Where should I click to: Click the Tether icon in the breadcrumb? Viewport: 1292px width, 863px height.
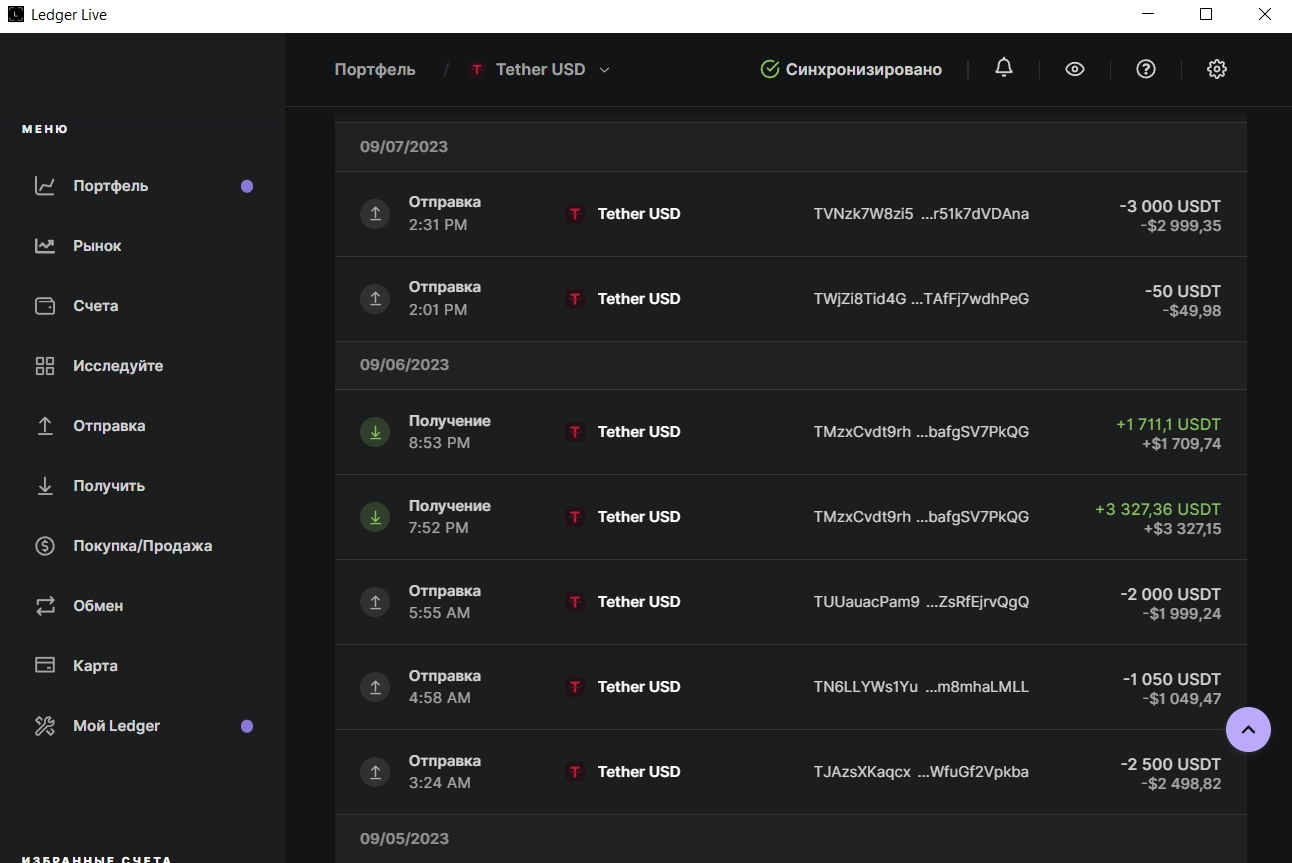pos(477,70)
